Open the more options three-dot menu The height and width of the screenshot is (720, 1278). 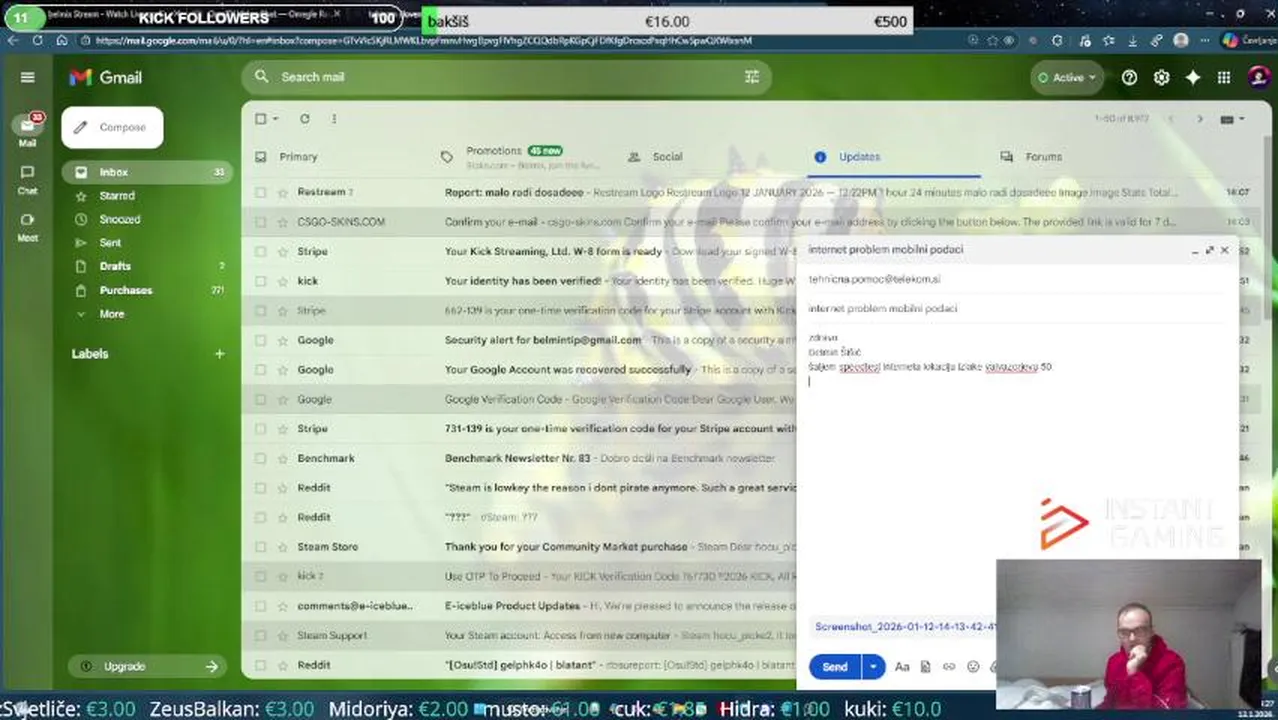pyautogui.click(x=334, y=118)
